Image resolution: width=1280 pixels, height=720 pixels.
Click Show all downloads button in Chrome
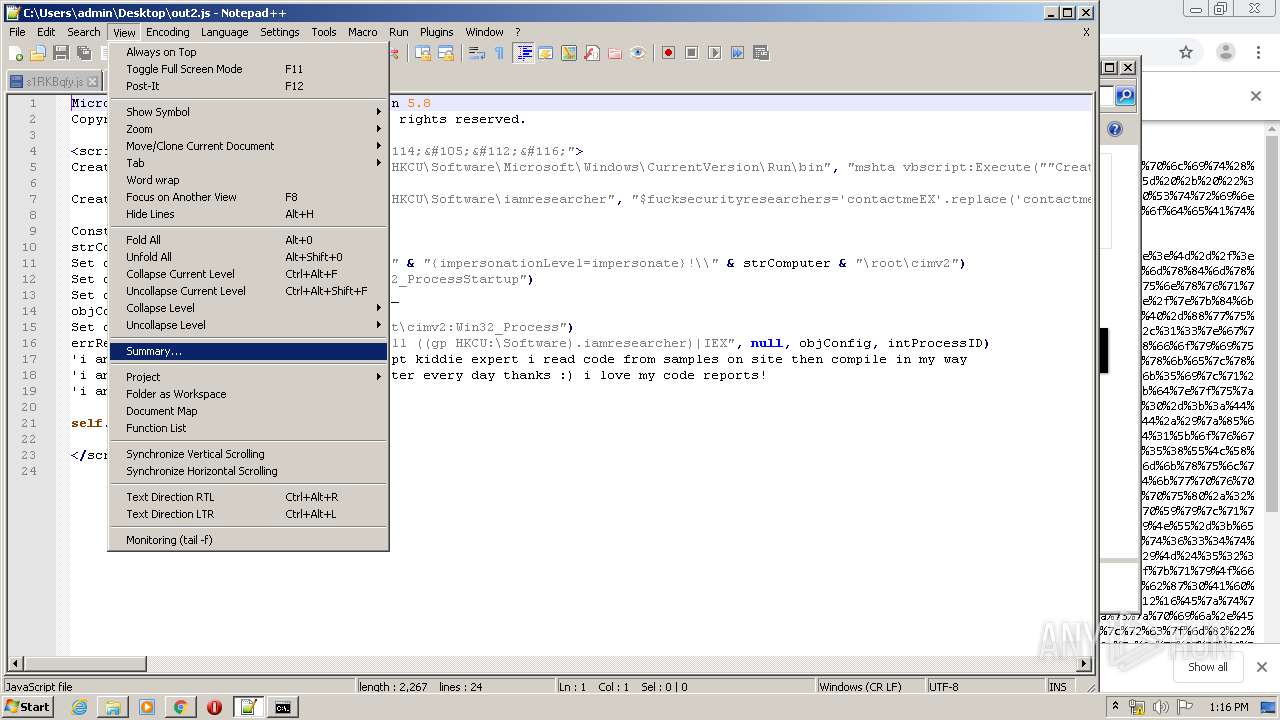1207,667
